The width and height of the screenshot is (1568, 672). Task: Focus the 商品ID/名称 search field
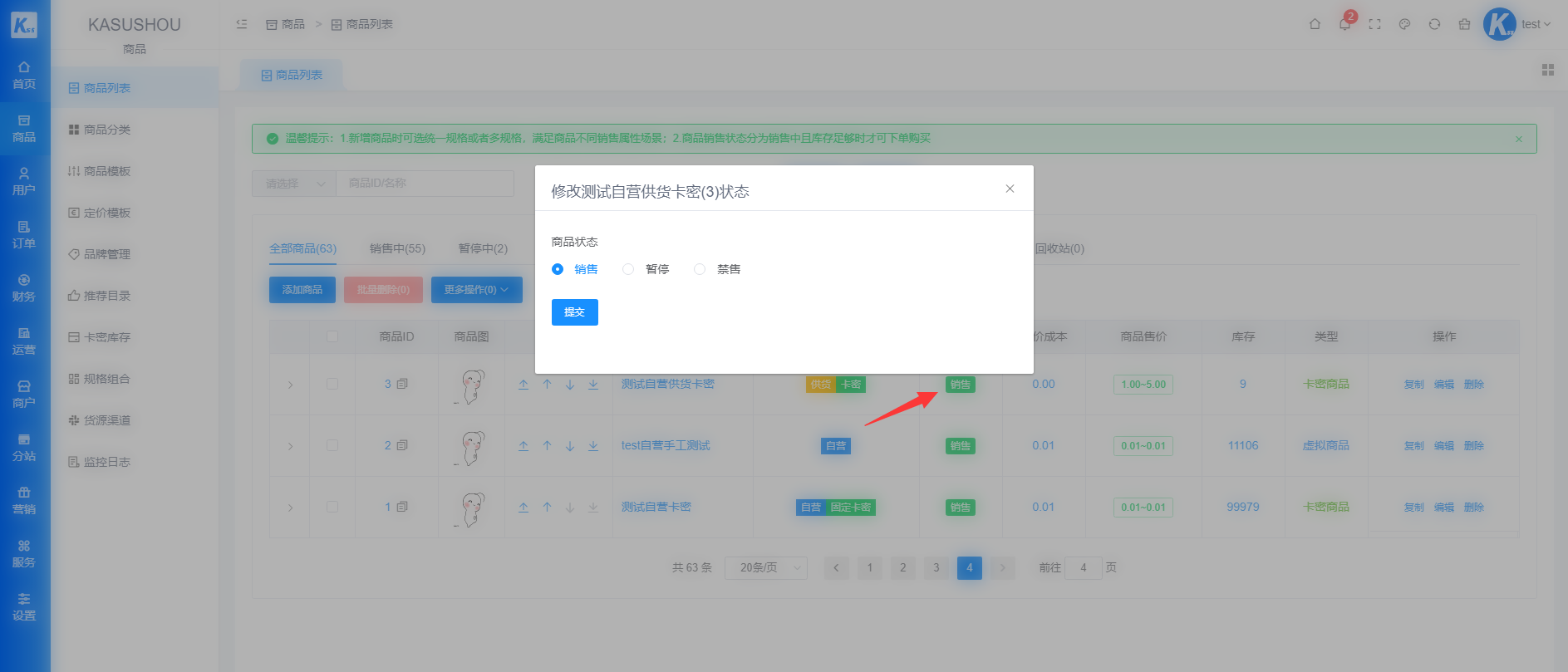[x=425, y=184]
